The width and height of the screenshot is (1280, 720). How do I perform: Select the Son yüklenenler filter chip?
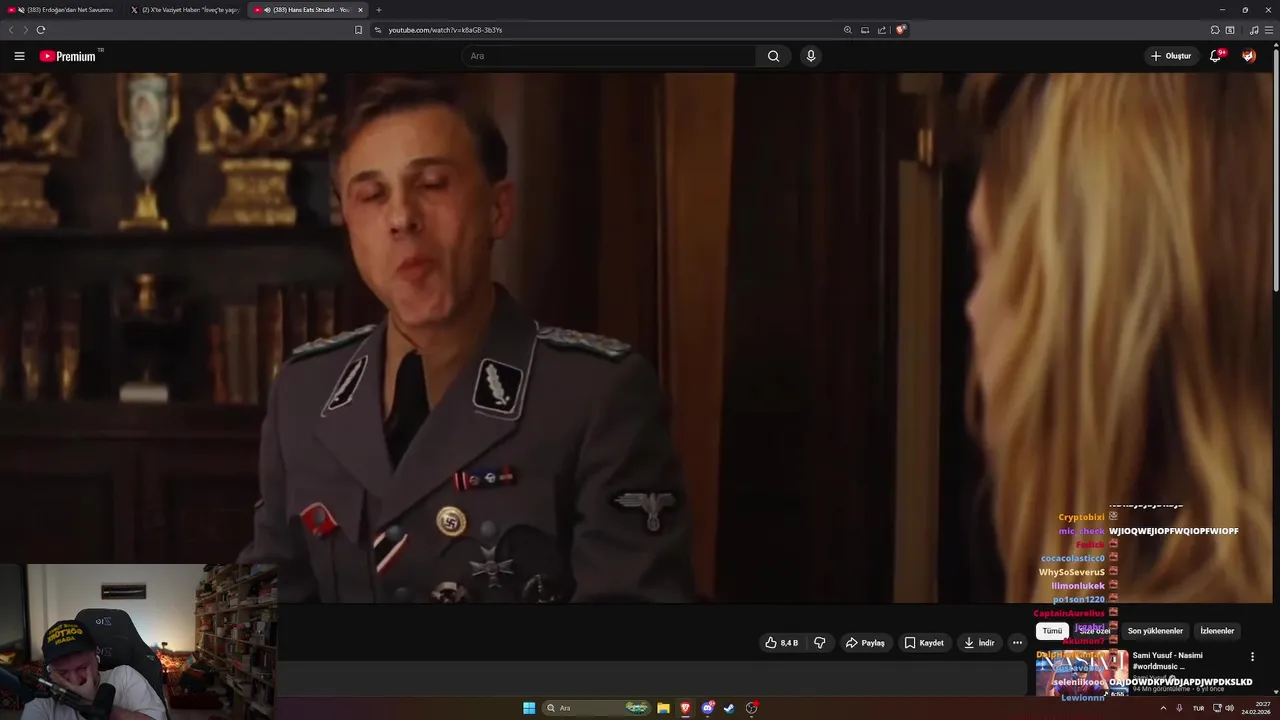coord(1155,631)
